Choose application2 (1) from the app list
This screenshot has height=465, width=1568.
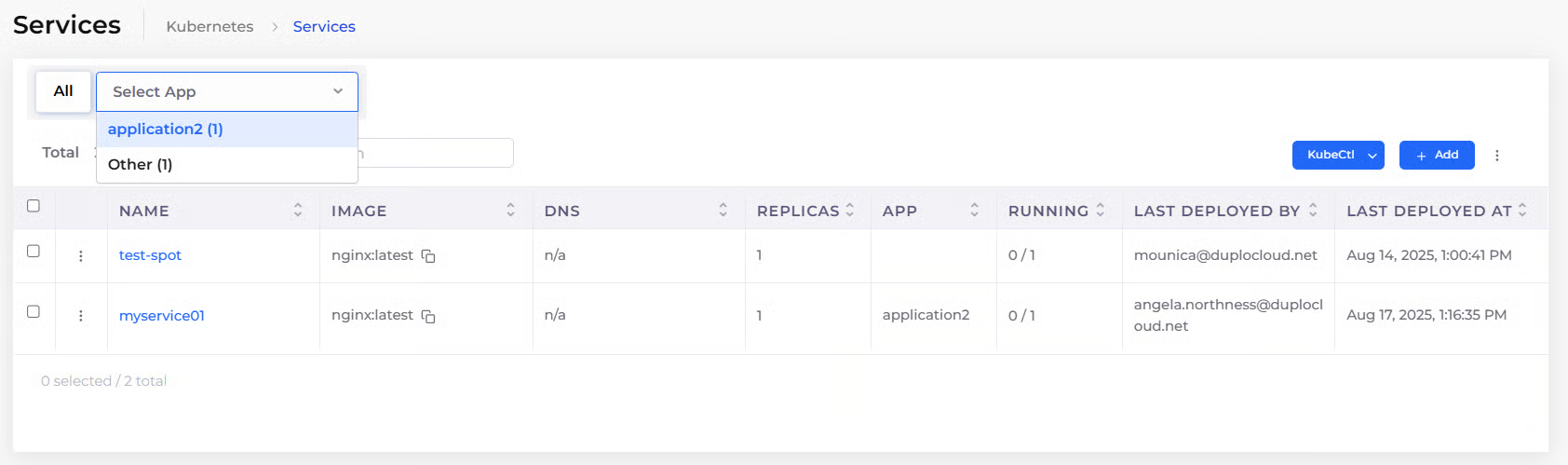[166, 130]
